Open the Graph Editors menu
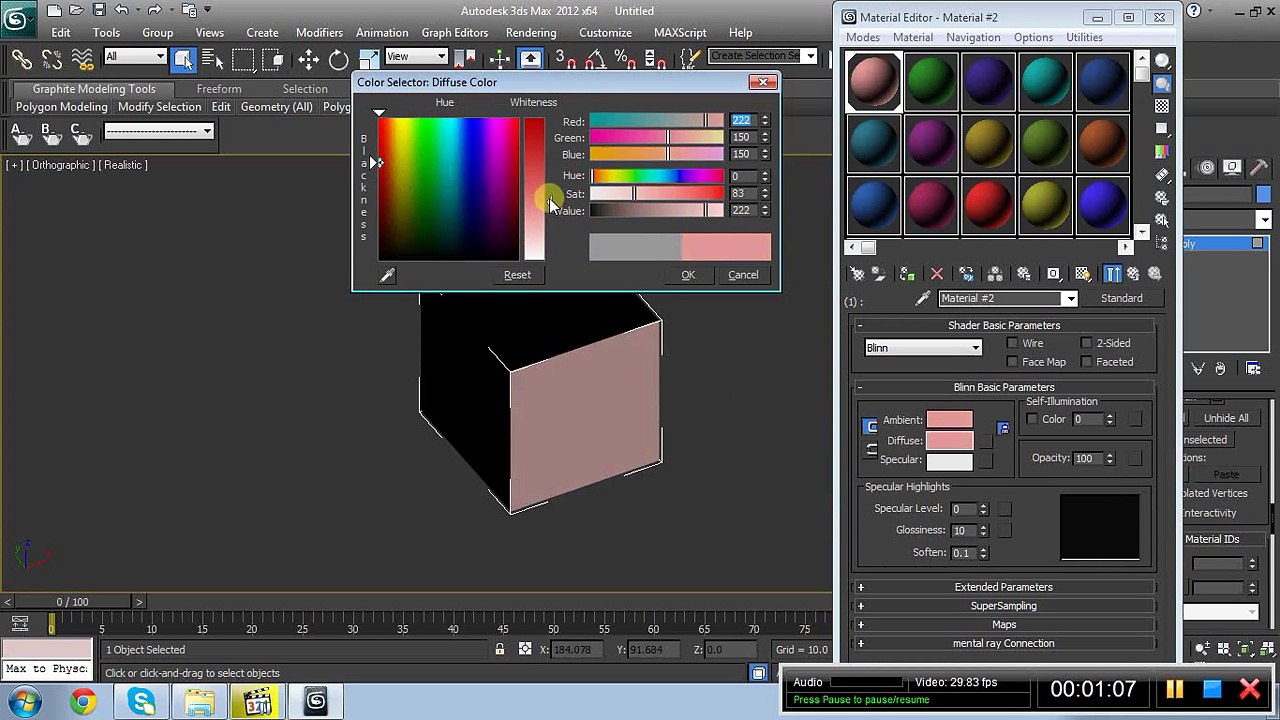This screenshot has height=720, width=1280. tap(455, 32)
